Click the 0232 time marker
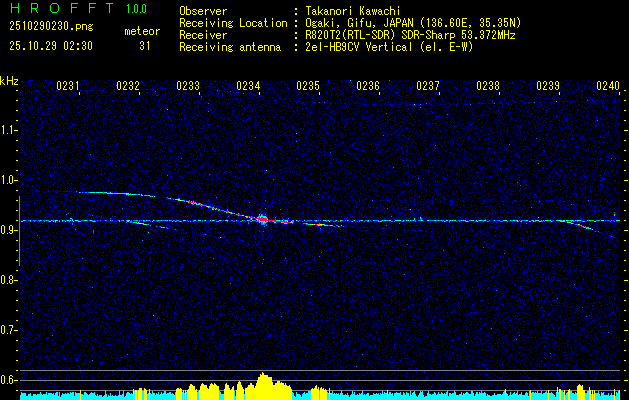 coord(128,86)
